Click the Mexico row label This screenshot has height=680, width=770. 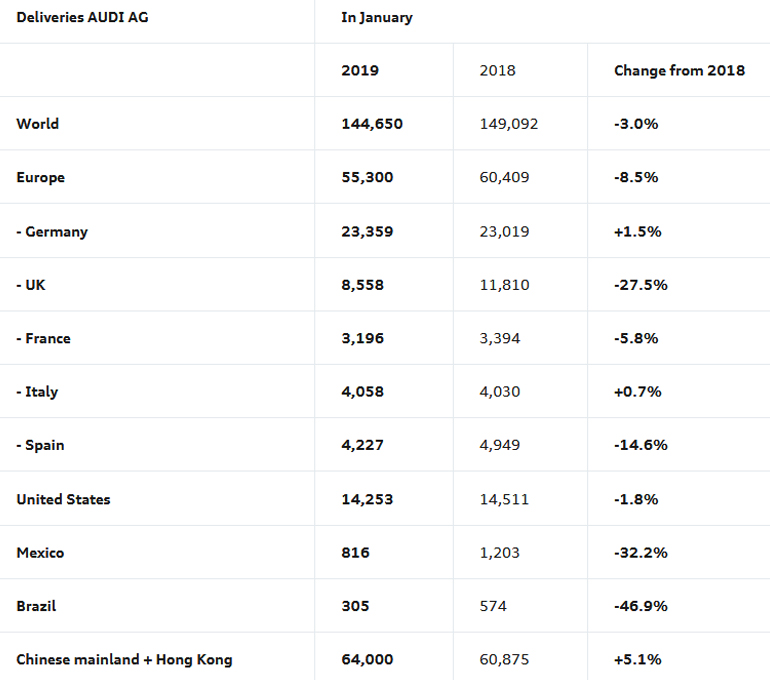click(x=41, y=553)
